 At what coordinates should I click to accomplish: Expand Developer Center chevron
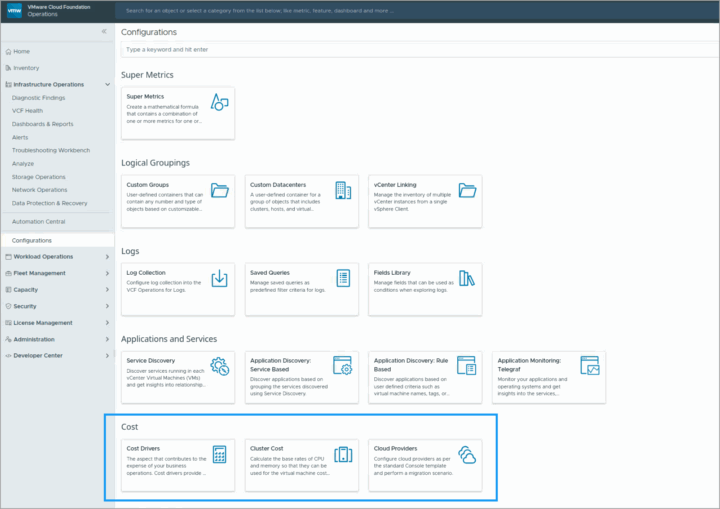[x=107, y=356]
